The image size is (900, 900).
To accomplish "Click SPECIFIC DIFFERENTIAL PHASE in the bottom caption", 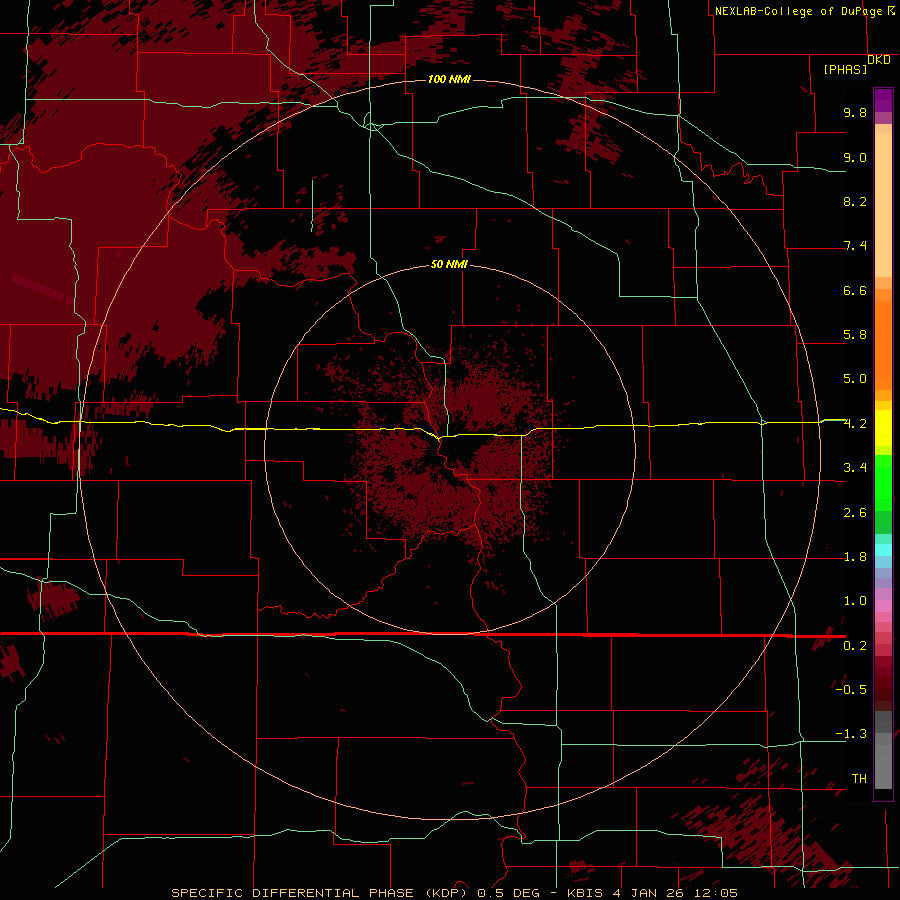I will [292, 893].
